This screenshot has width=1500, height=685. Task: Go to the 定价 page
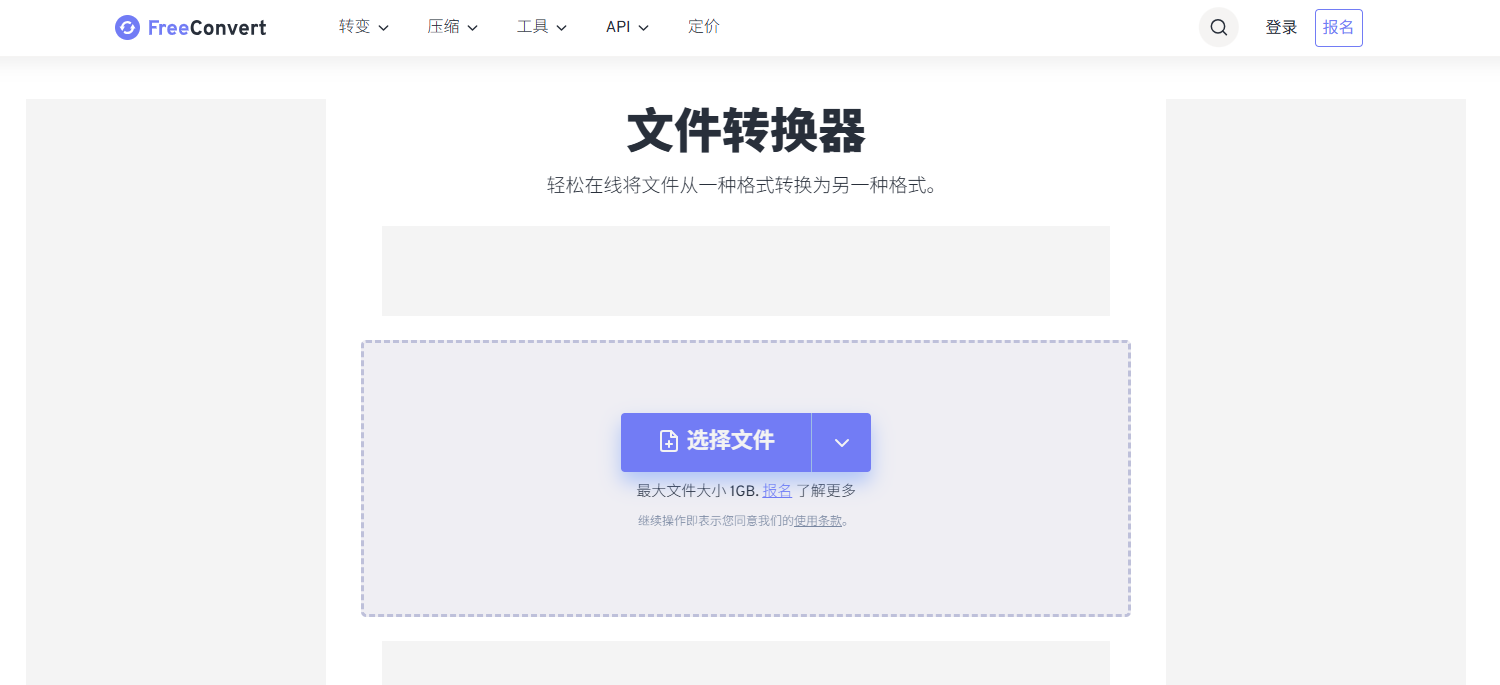[x=704, y=27]
